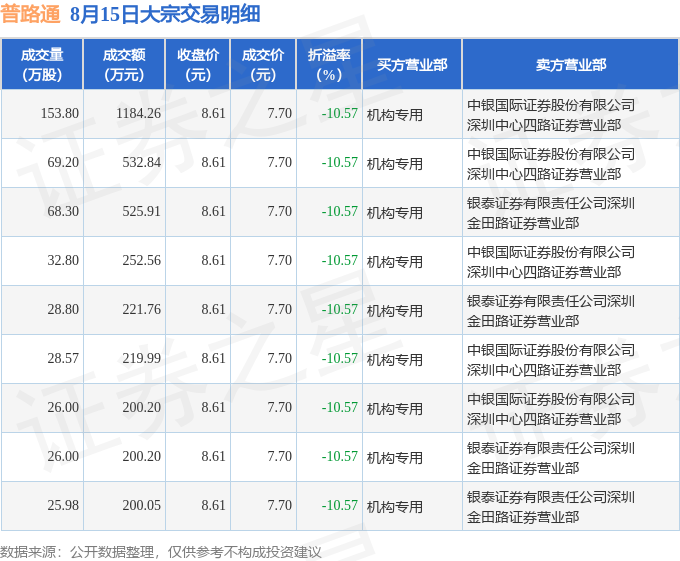
Task: Select the 成交额(万元) column header
Action: (x=124, y=65)
